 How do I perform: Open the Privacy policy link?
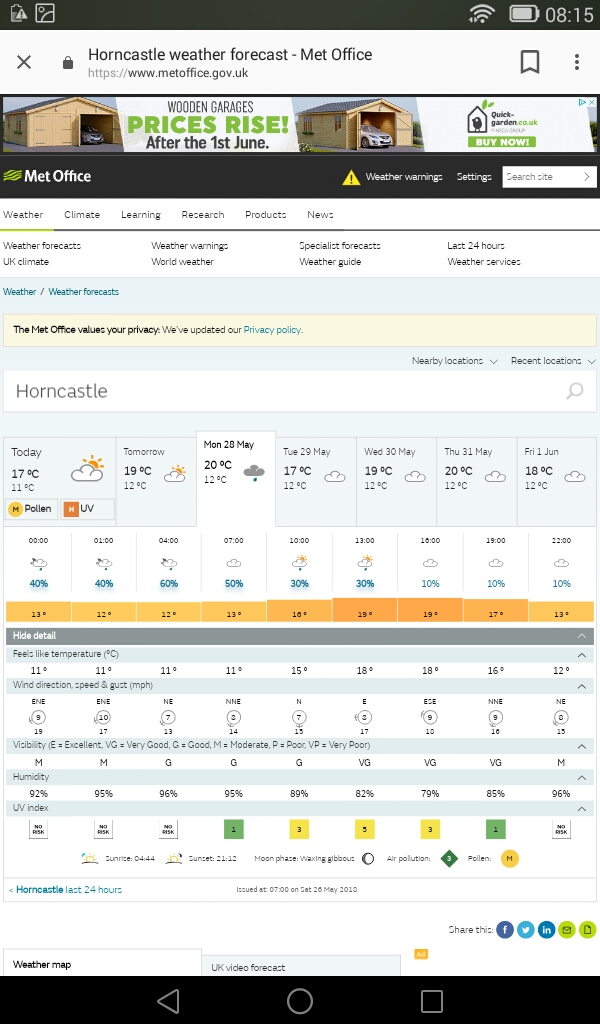point(273,330)
